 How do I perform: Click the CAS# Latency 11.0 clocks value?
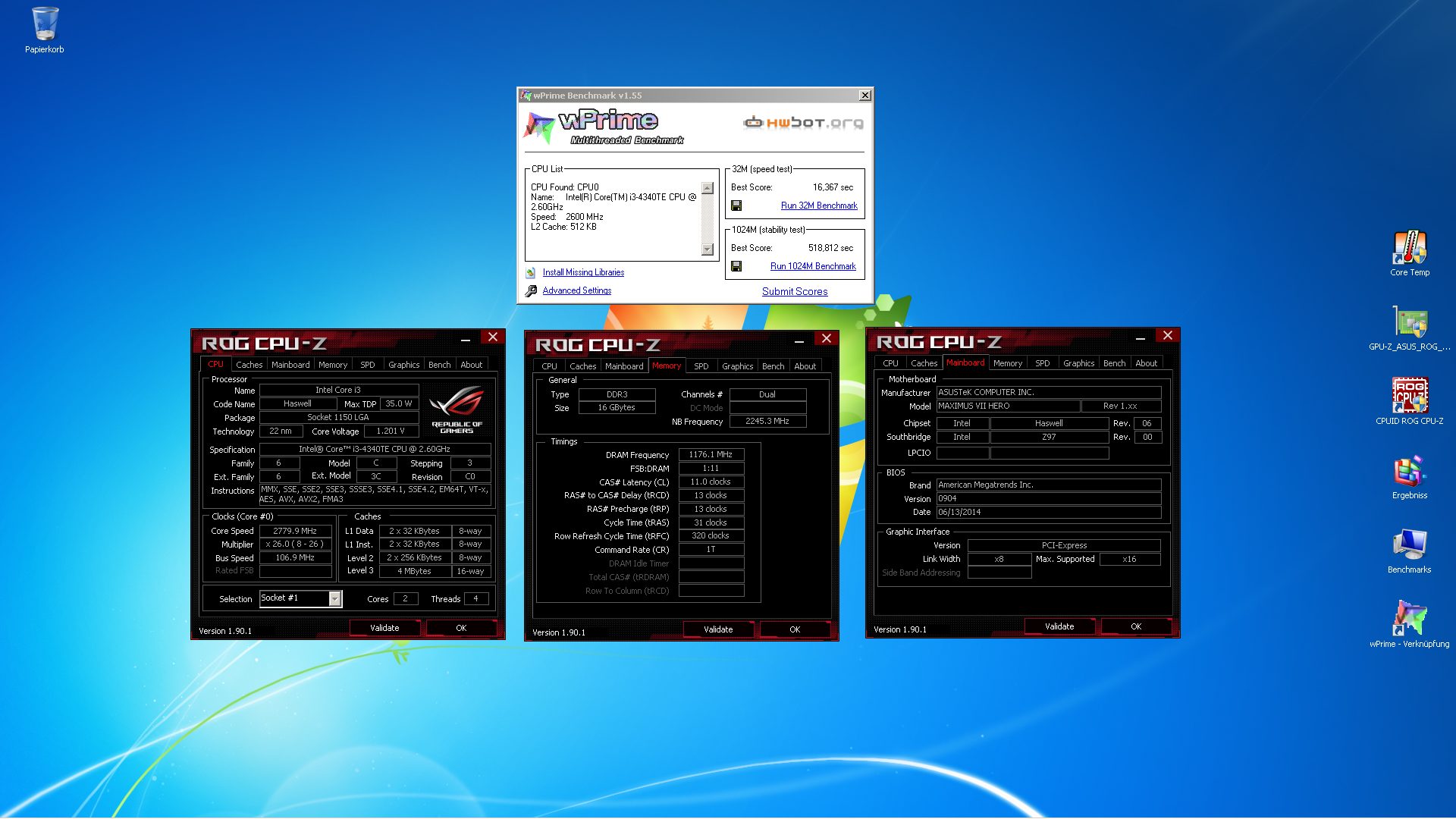711,482
